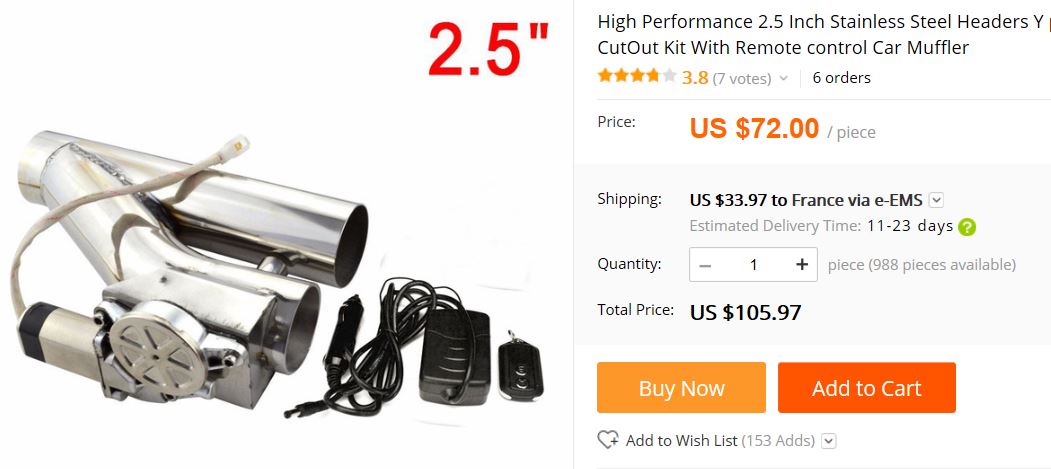Open the shipping method dropdown arrow

click(937, 200)
